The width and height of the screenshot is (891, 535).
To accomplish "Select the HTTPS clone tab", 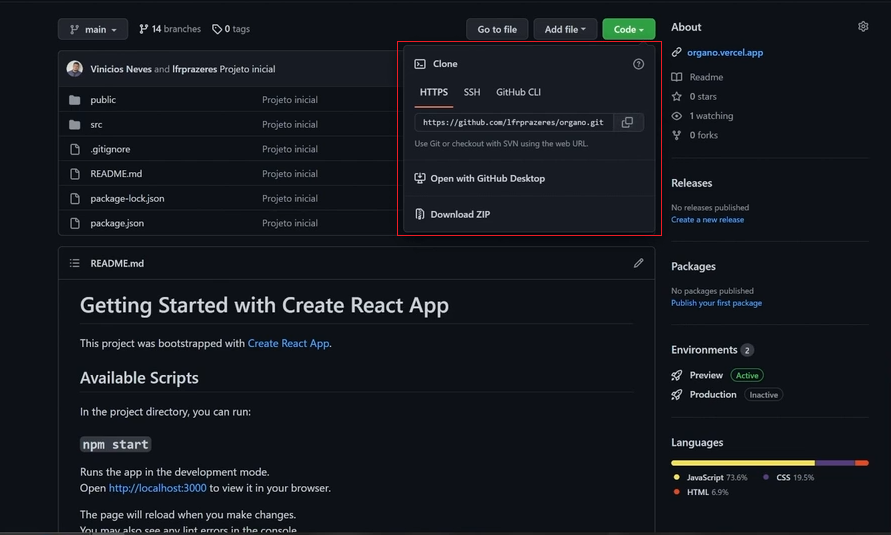I will (x=434, y=92).
